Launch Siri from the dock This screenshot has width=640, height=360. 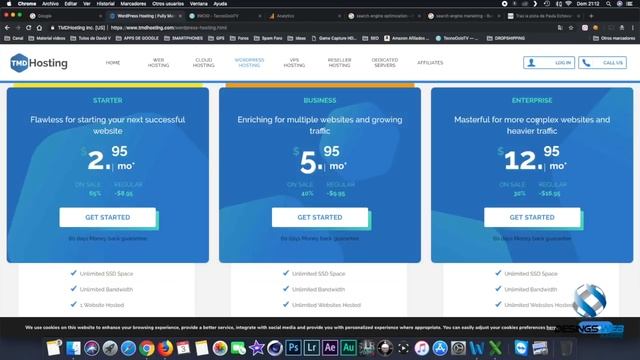[92, 348]
